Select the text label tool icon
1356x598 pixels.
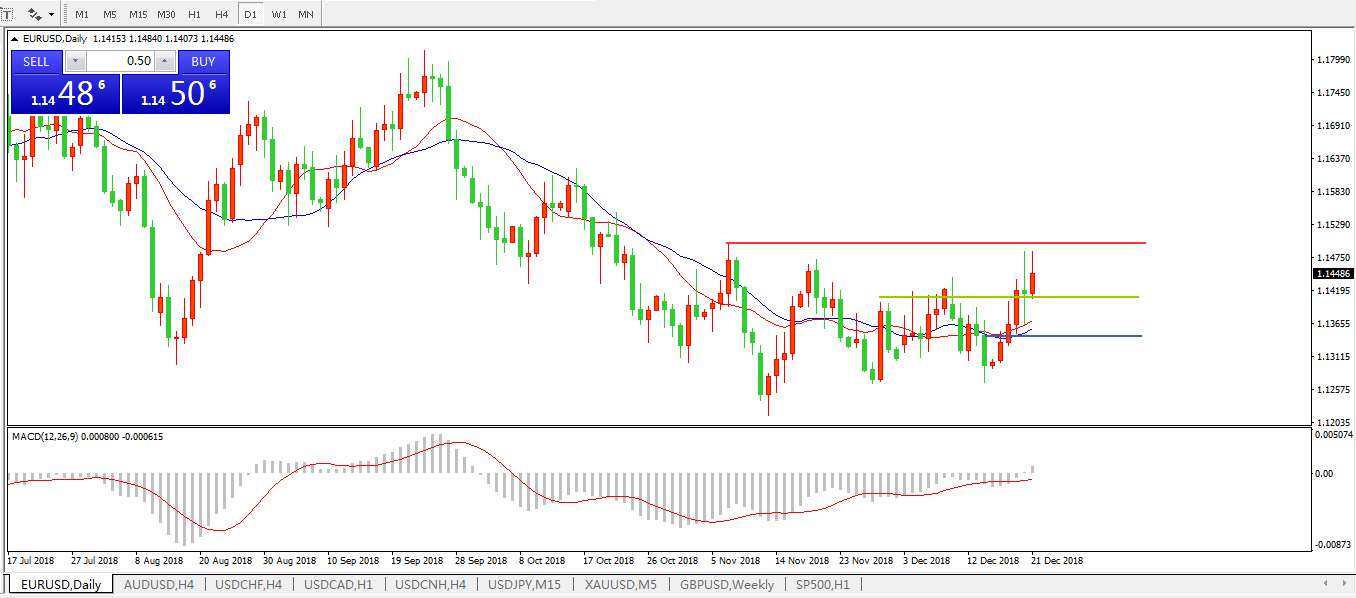click(x=6, y=14)
